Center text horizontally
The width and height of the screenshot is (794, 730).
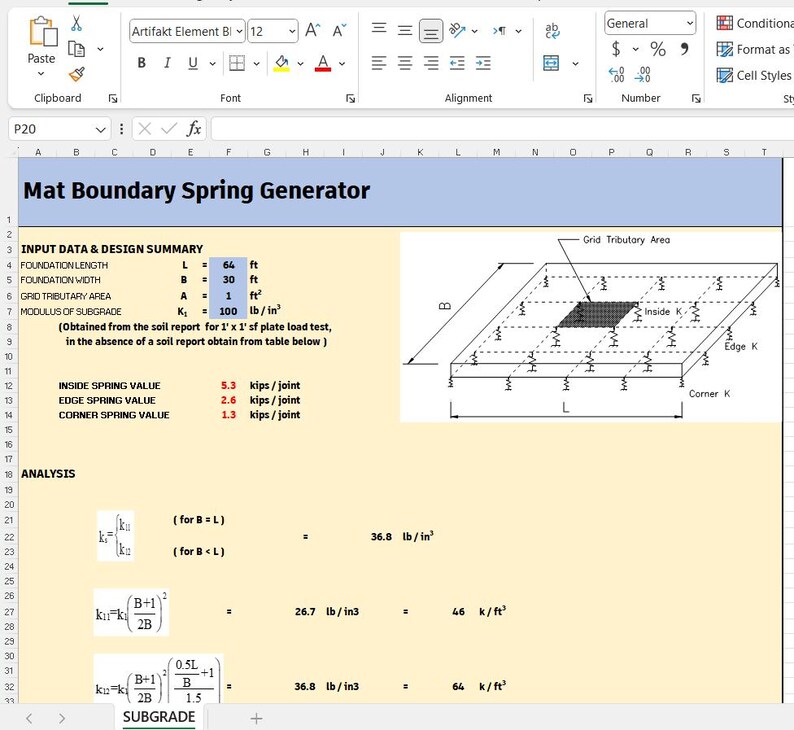[x=405, y=63]
